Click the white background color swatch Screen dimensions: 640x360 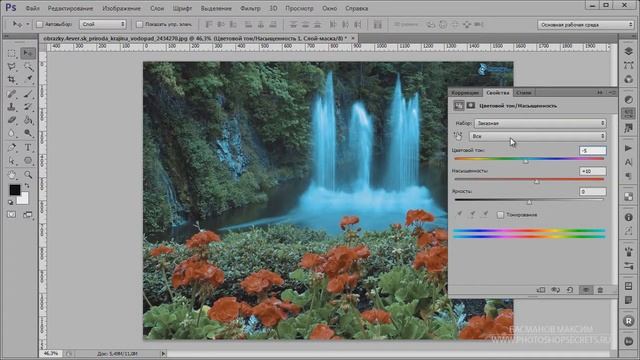(24, 199)
